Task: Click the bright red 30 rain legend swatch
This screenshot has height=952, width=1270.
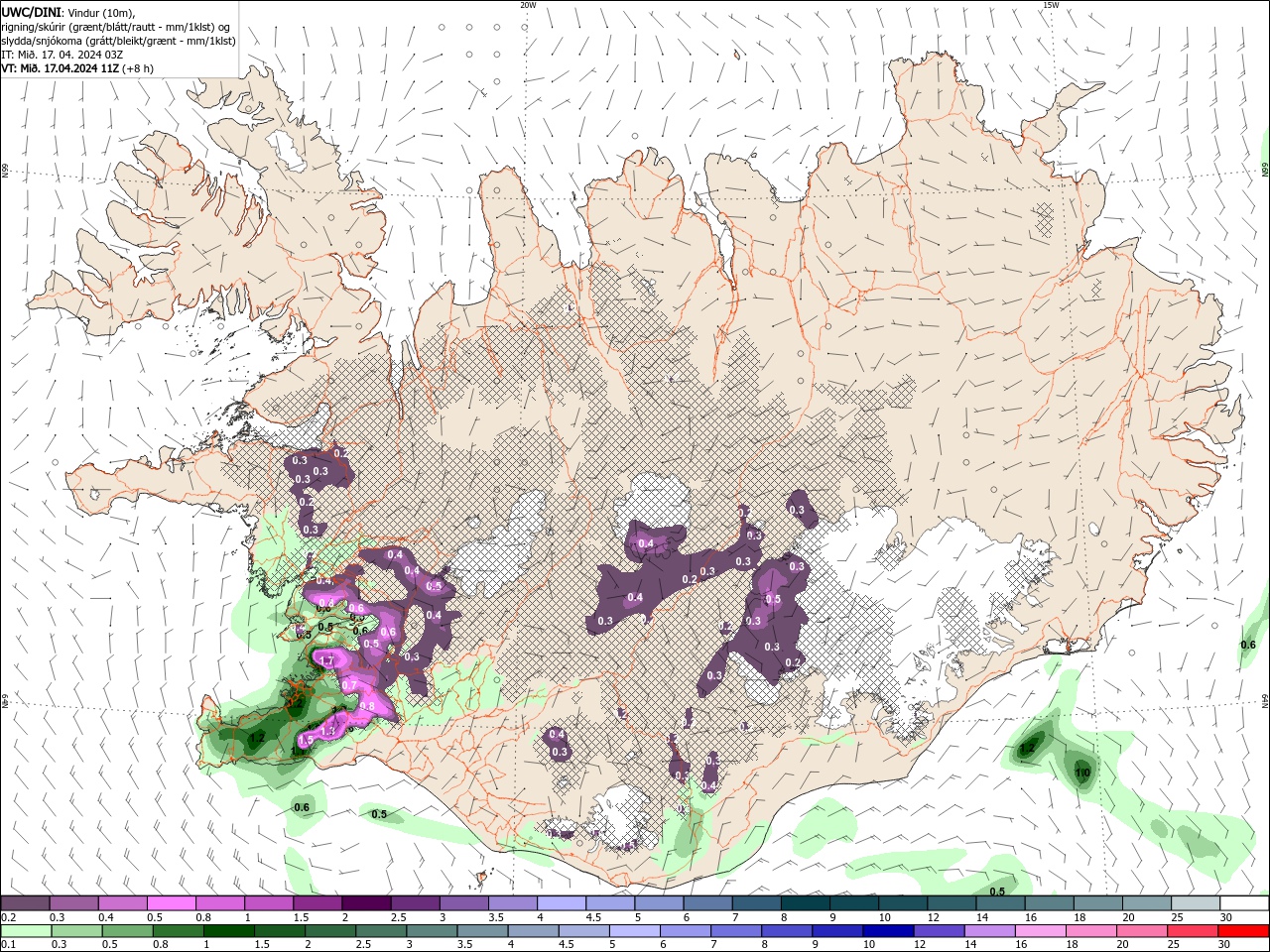Action: coord(1242,931)
